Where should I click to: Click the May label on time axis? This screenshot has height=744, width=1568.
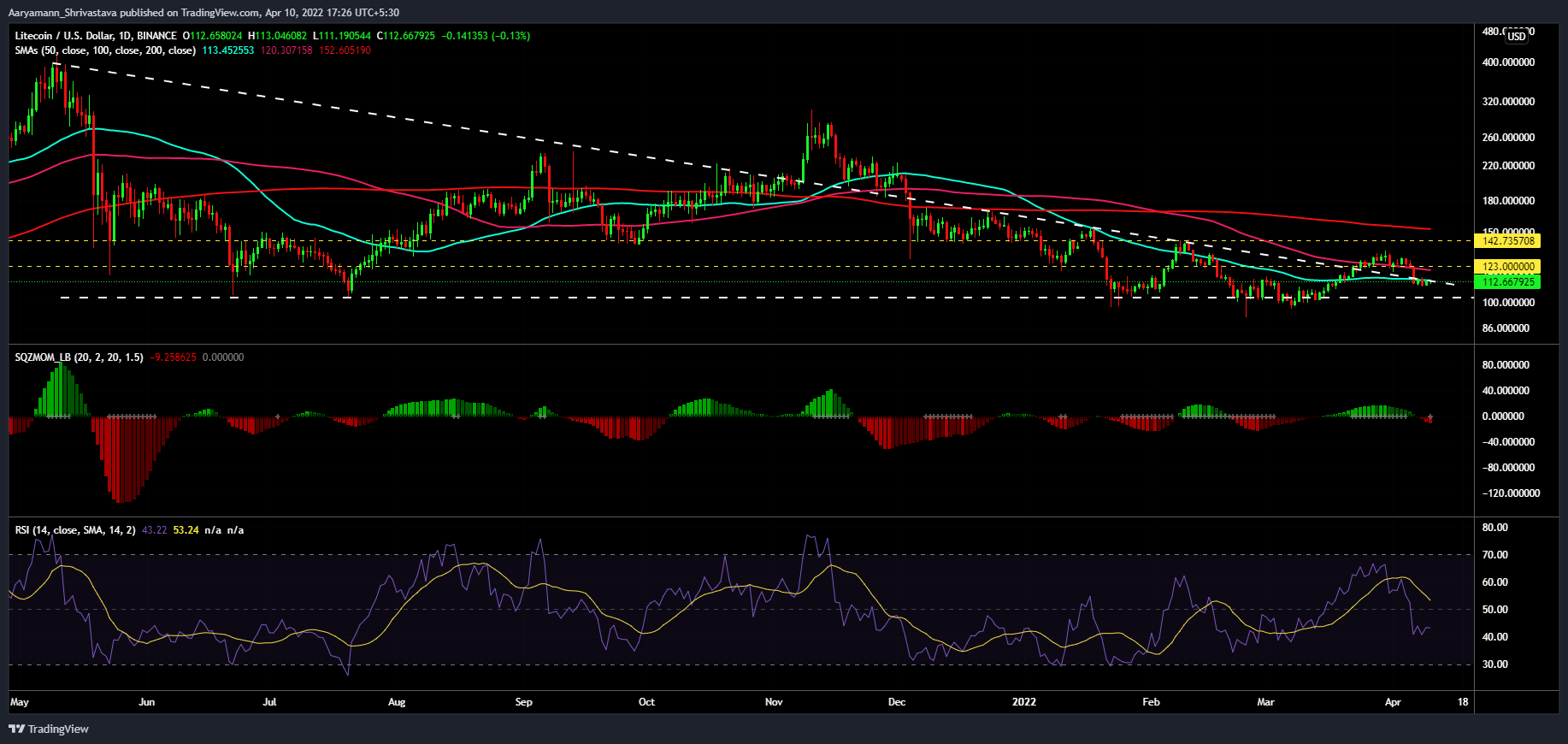(20, 702)
